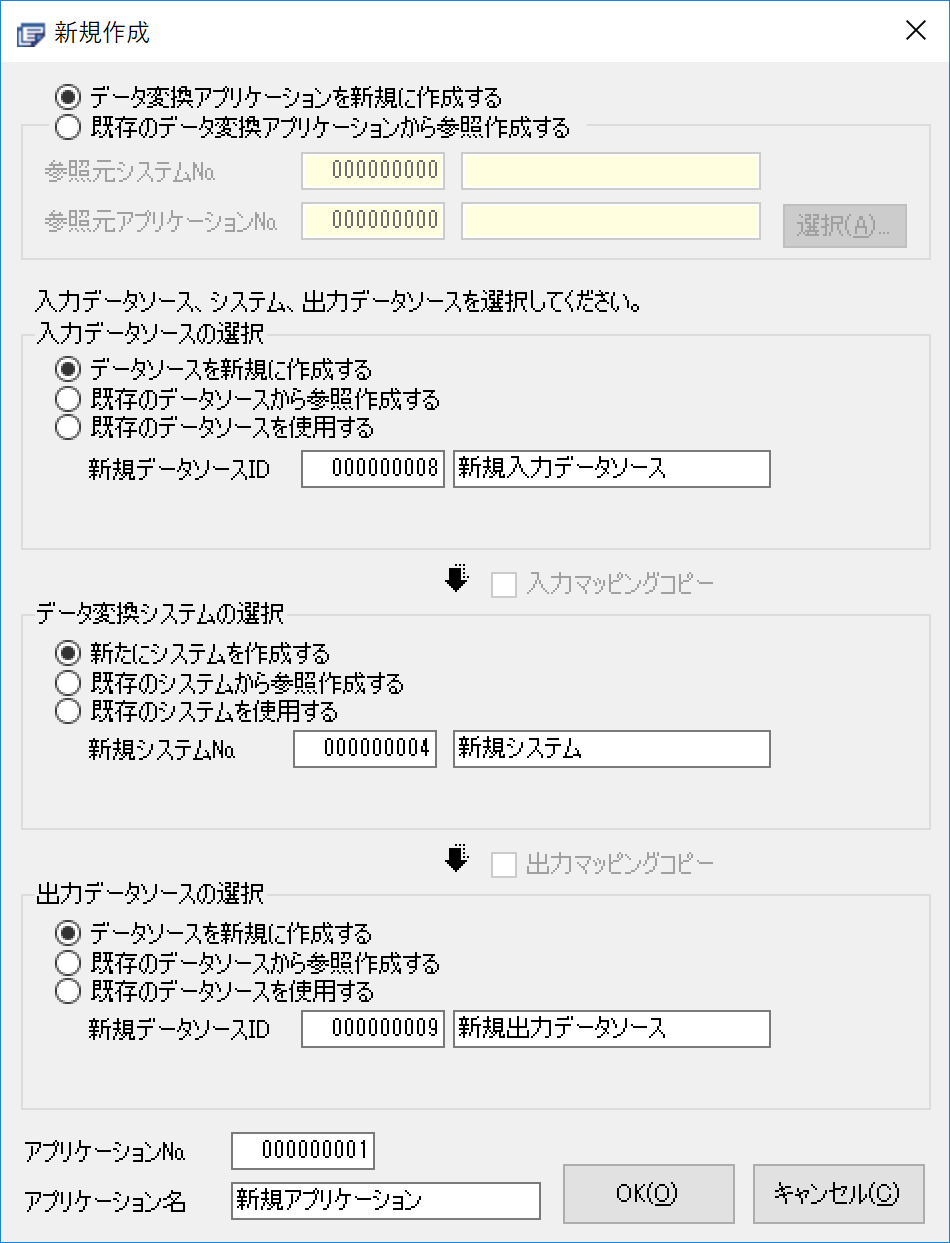Click the アプリケーション№ number field
This screenshot has height=1243, width=950.
303,1150
